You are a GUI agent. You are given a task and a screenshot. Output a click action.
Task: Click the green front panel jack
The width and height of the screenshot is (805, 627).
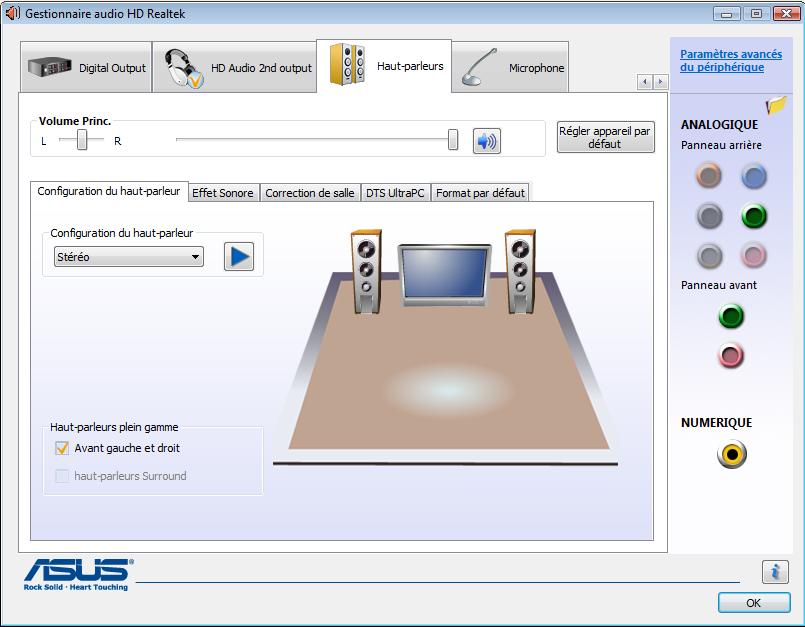pos(731,316)
